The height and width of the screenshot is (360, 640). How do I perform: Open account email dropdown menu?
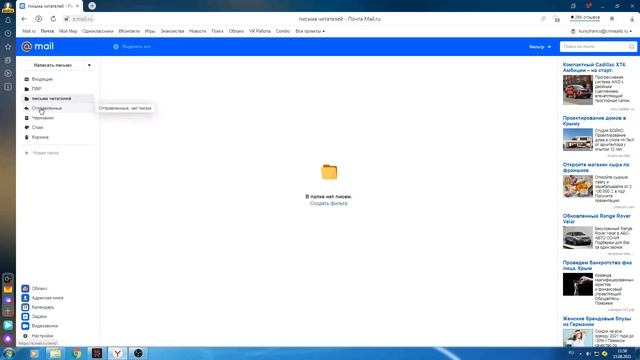601,31
